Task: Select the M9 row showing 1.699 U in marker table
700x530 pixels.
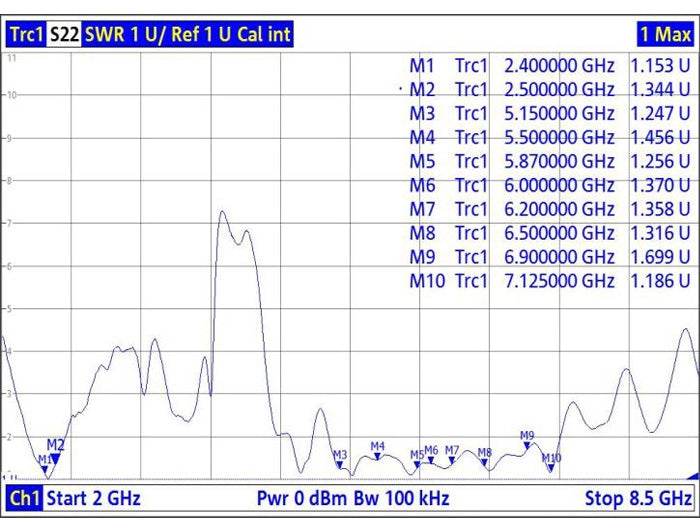Action: tap(549, 257)
